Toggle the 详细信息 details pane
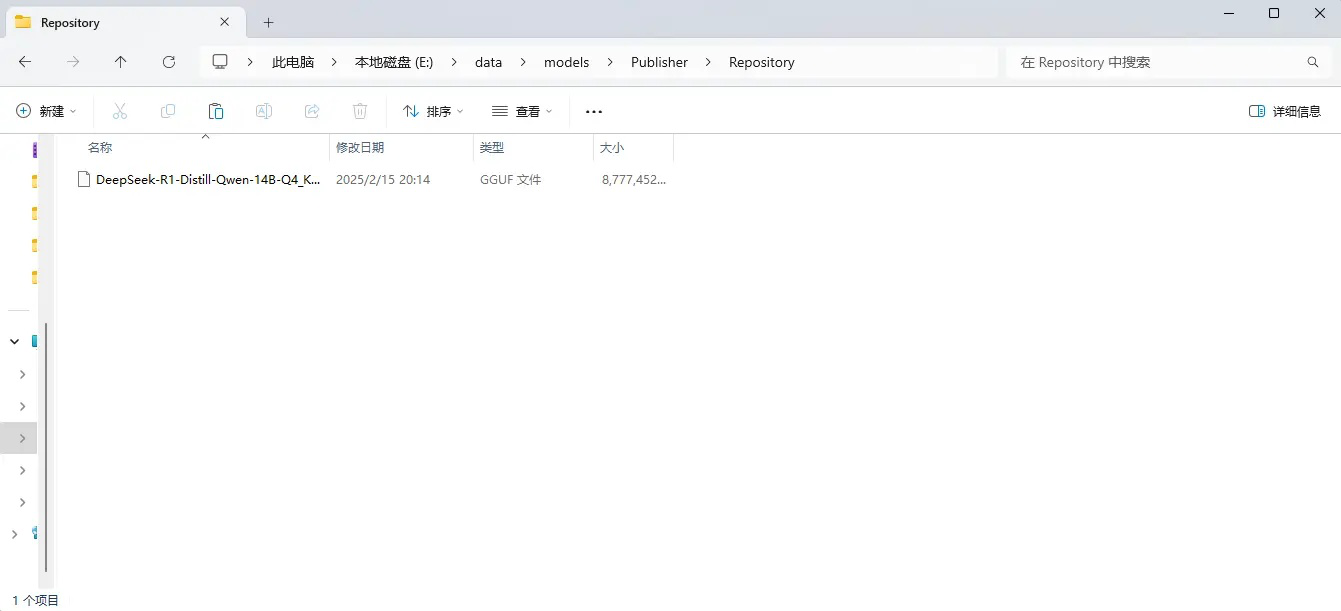Screen dimensions: 1341x611 tap(1285, 111)
